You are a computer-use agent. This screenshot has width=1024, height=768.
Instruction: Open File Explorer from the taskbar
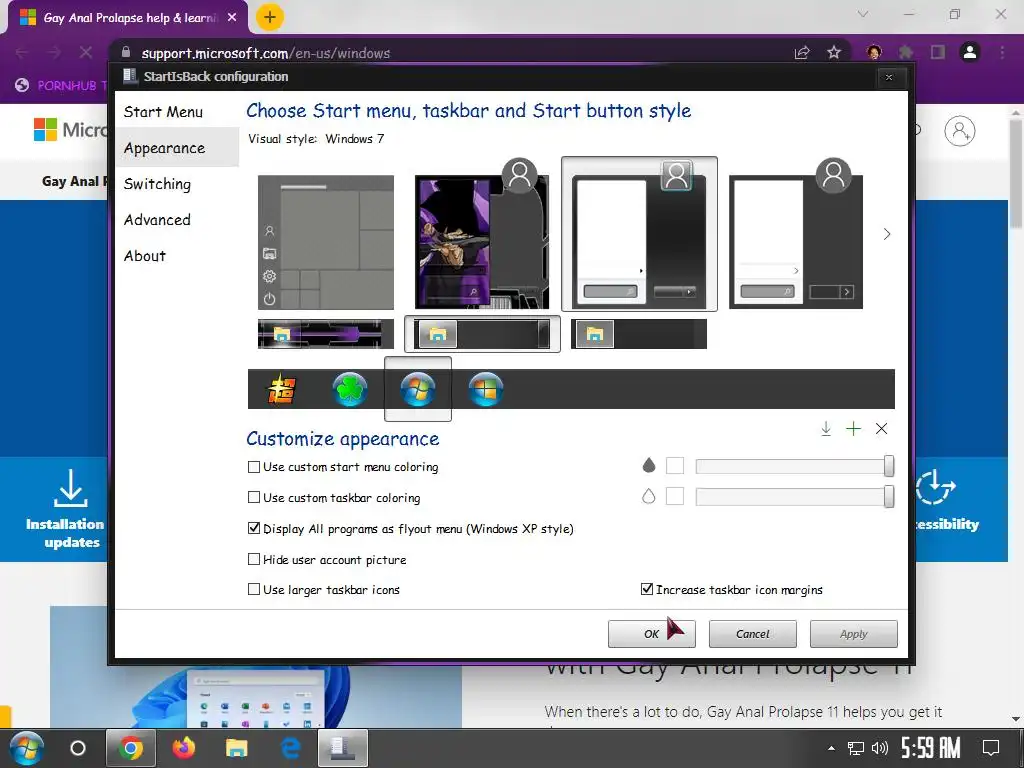pos(236,748)
